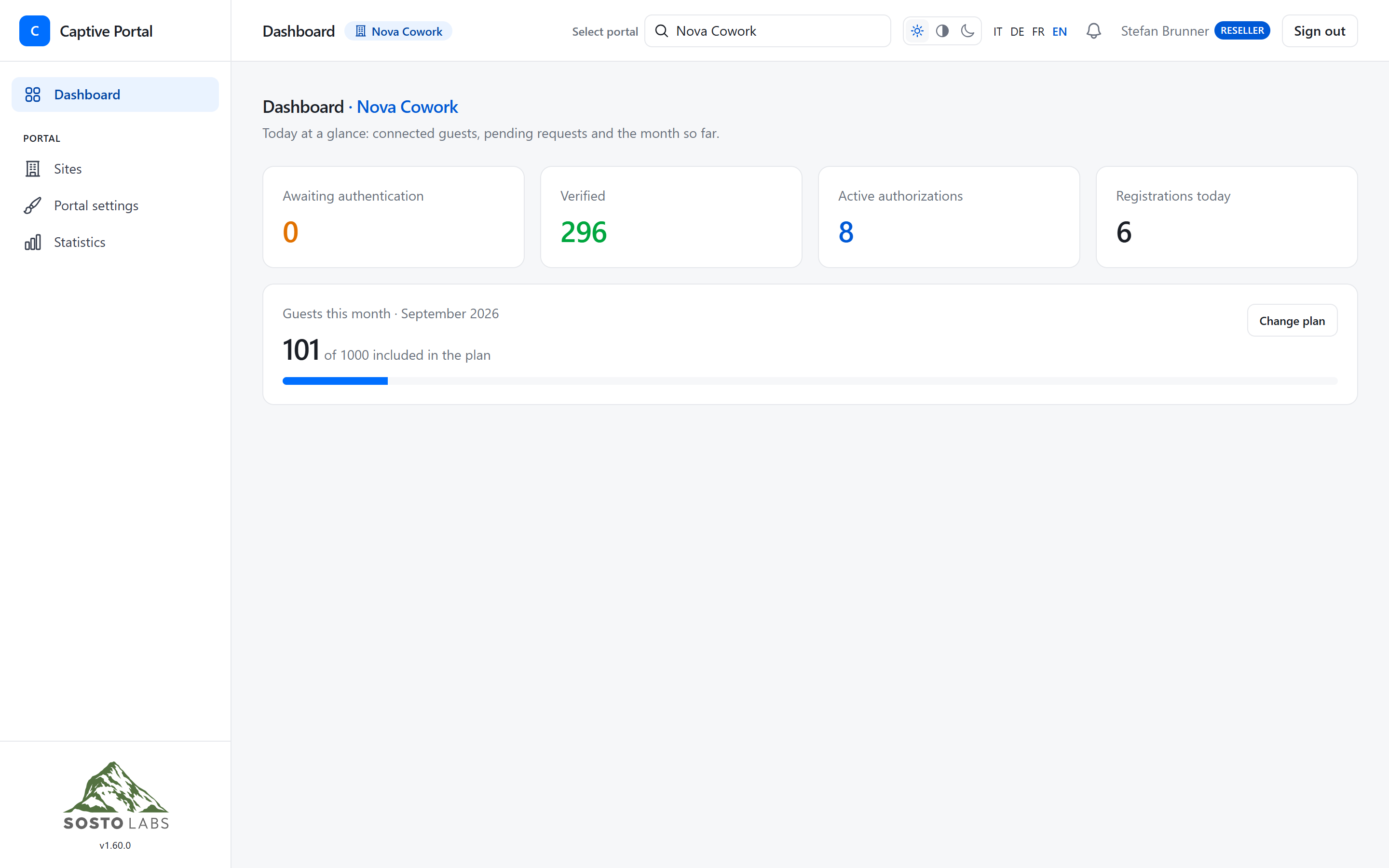
Task: Open notifications bell
Action: (1094, 31)
